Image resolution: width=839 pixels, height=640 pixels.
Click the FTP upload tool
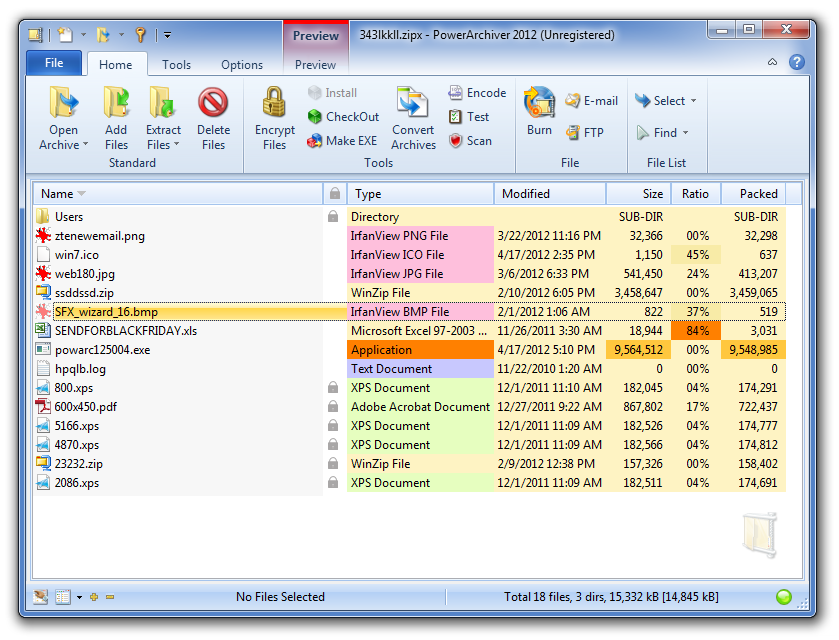click(x=584, y=132)
